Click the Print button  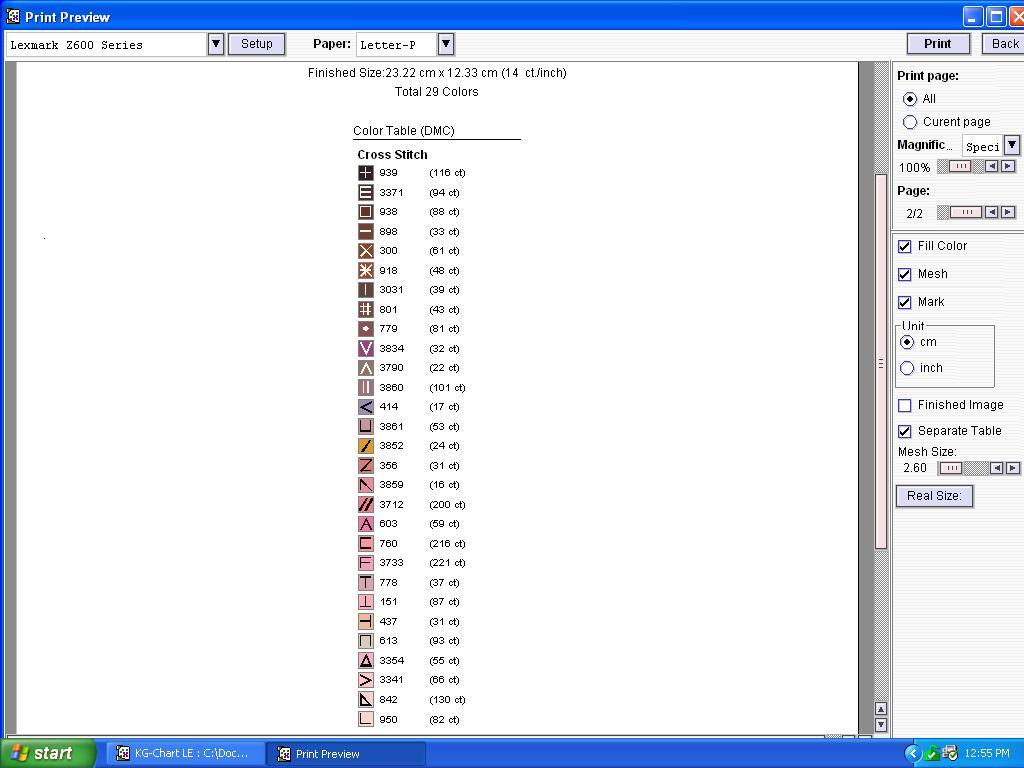pos(937,44)
